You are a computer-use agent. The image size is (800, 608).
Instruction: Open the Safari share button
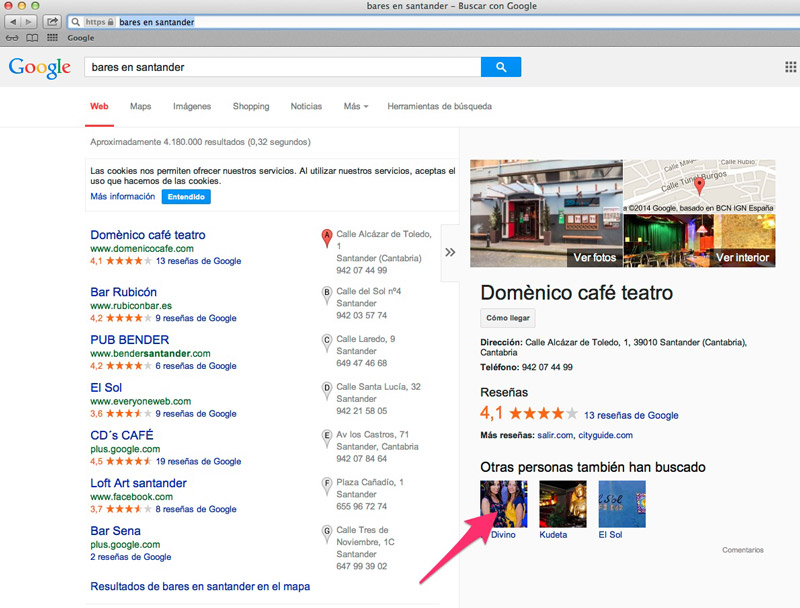52,22
